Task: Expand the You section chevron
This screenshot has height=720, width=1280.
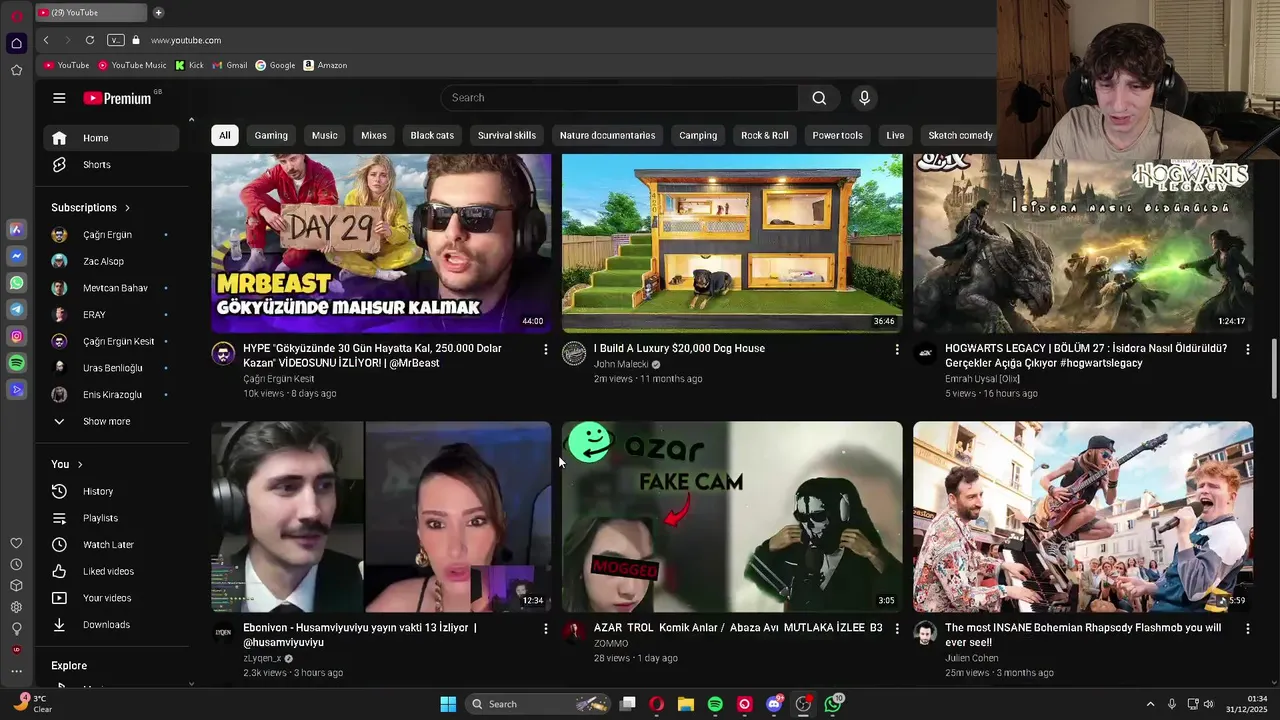Action: click(x=80, y=464)
